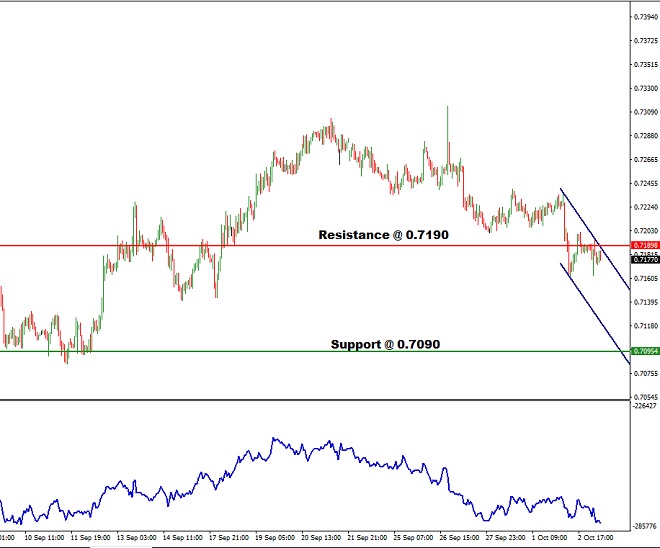
Task: Click the '17 Sep 21:00' time label
Action: 229,537
